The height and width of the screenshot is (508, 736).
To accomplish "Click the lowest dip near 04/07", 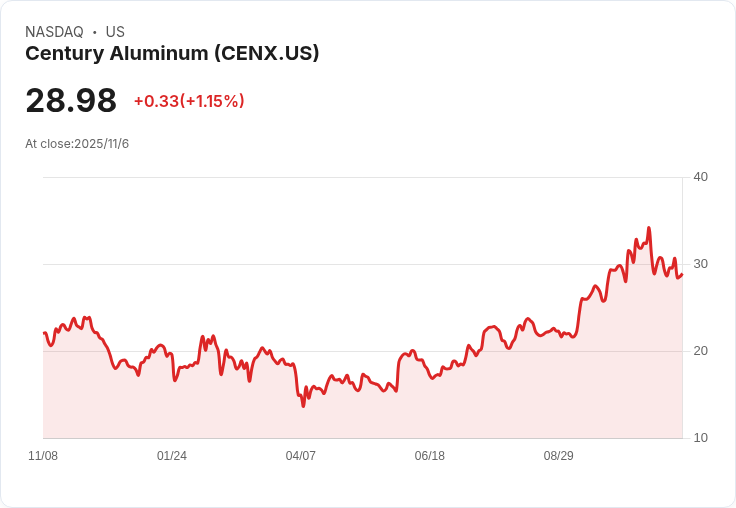I will tap(303, 406).
